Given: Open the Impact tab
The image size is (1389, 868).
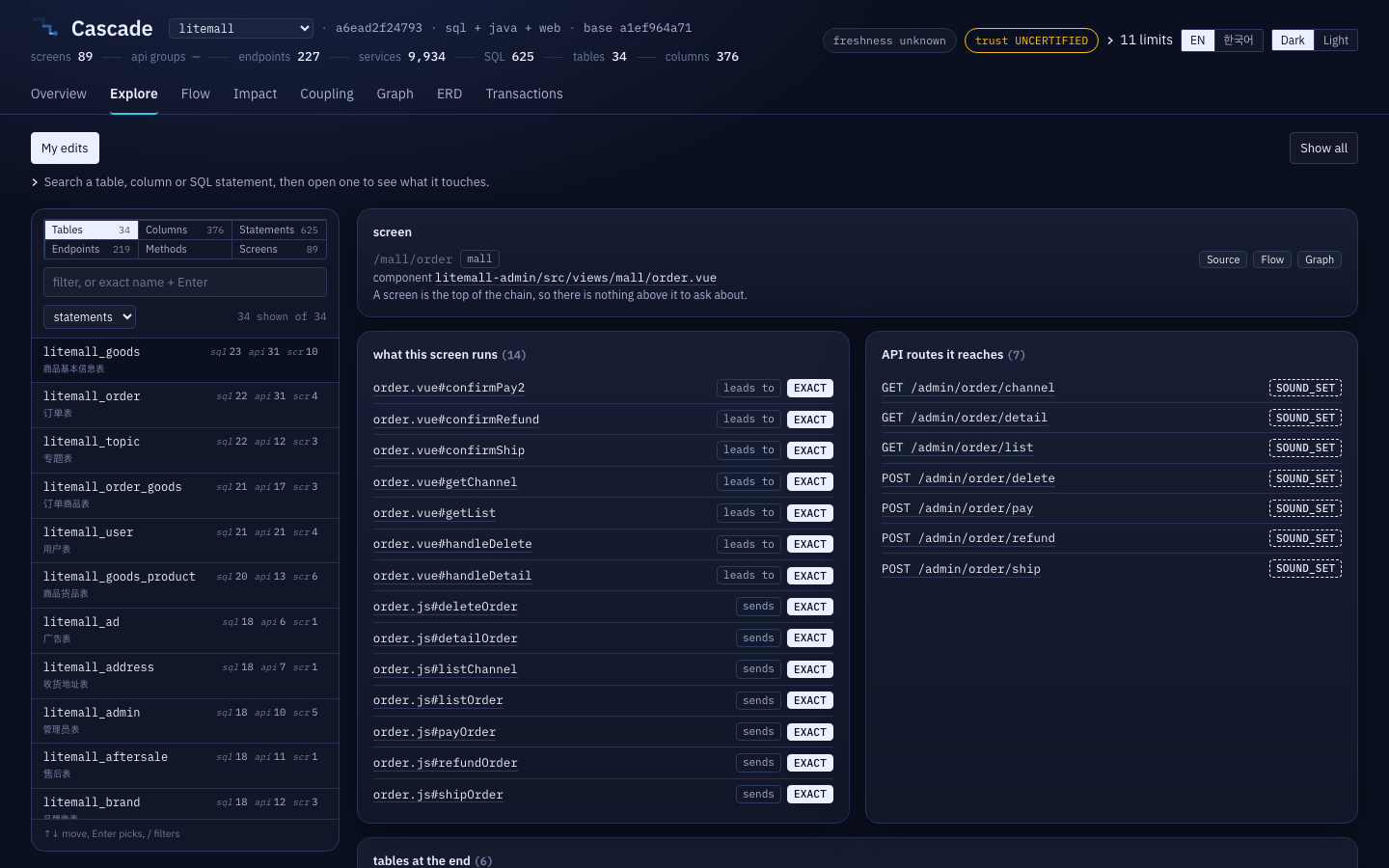Looking at the screenshot, I should [x=255, y=94].
